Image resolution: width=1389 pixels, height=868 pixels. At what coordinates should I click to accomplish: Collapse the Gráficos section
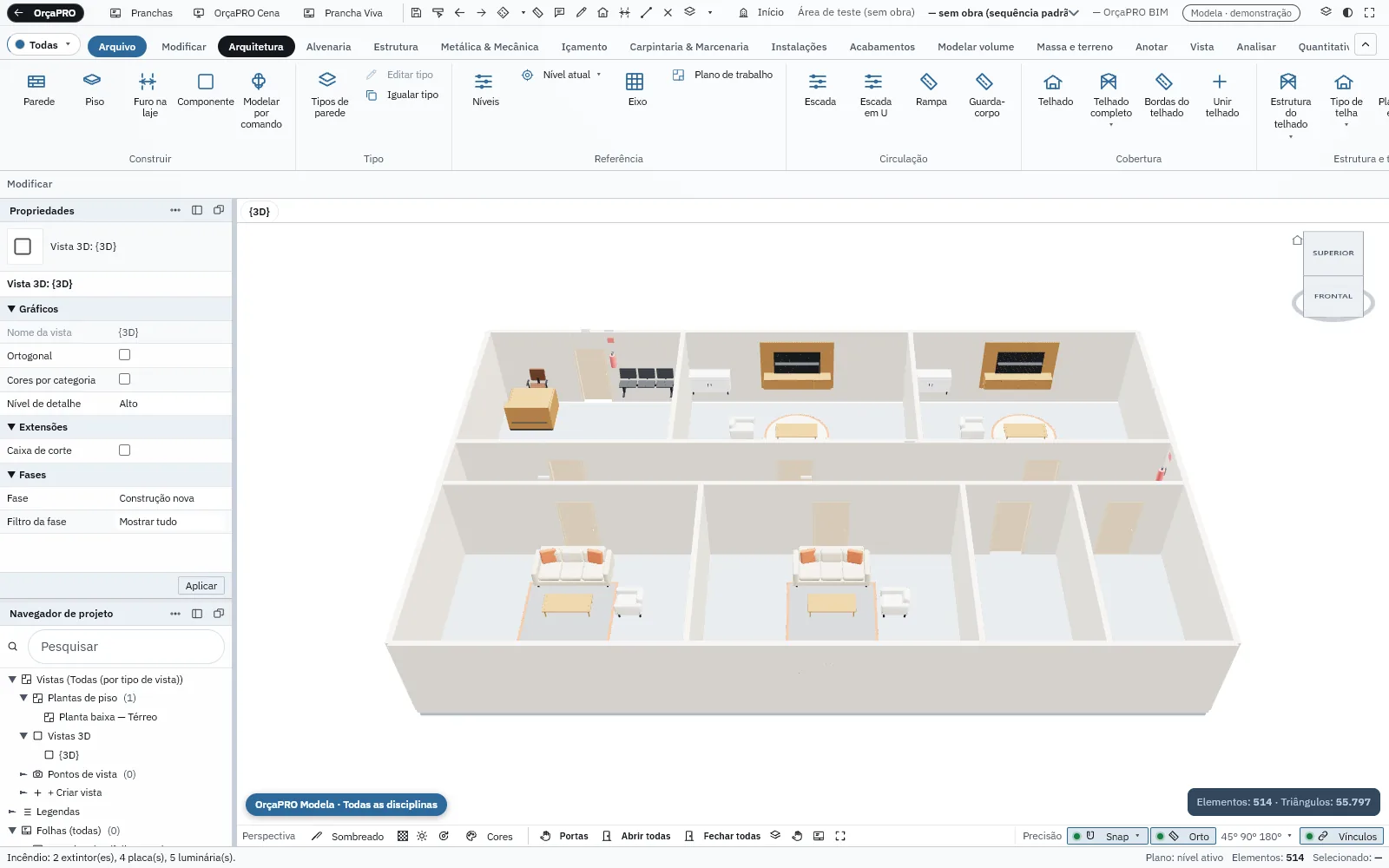click(x=12, y=309)
